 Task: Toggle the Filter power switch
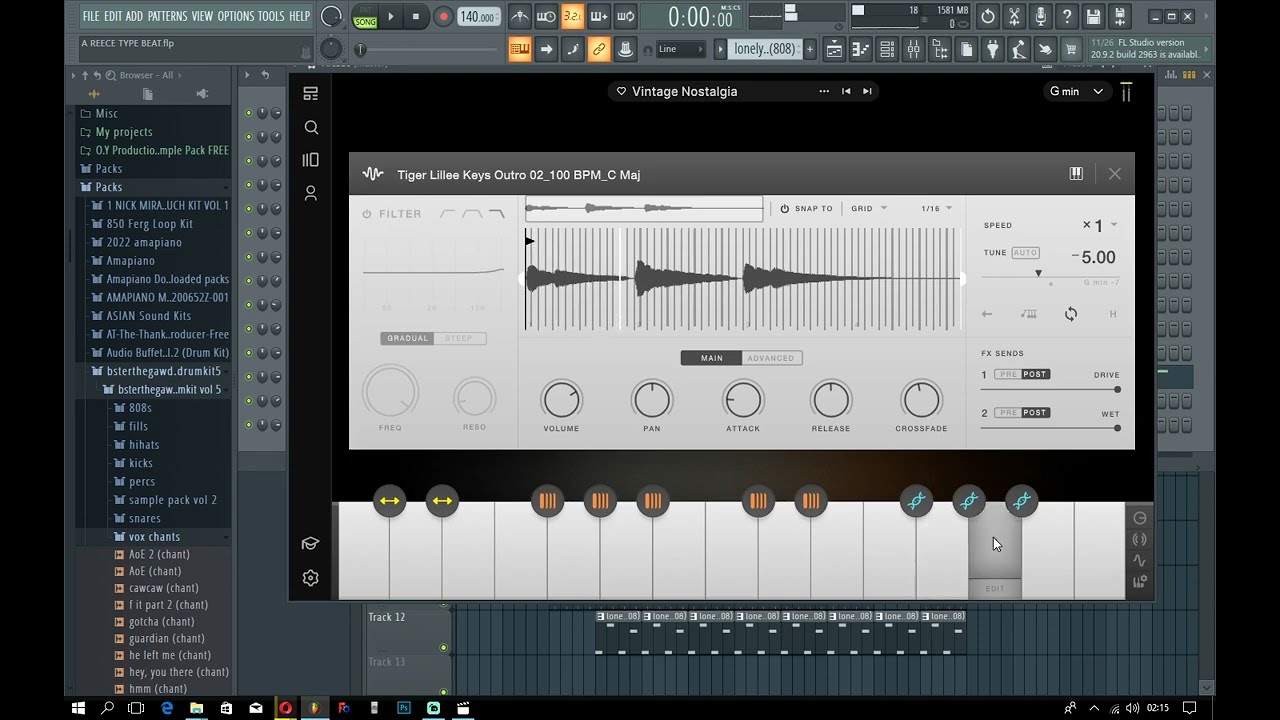point(367,214)
